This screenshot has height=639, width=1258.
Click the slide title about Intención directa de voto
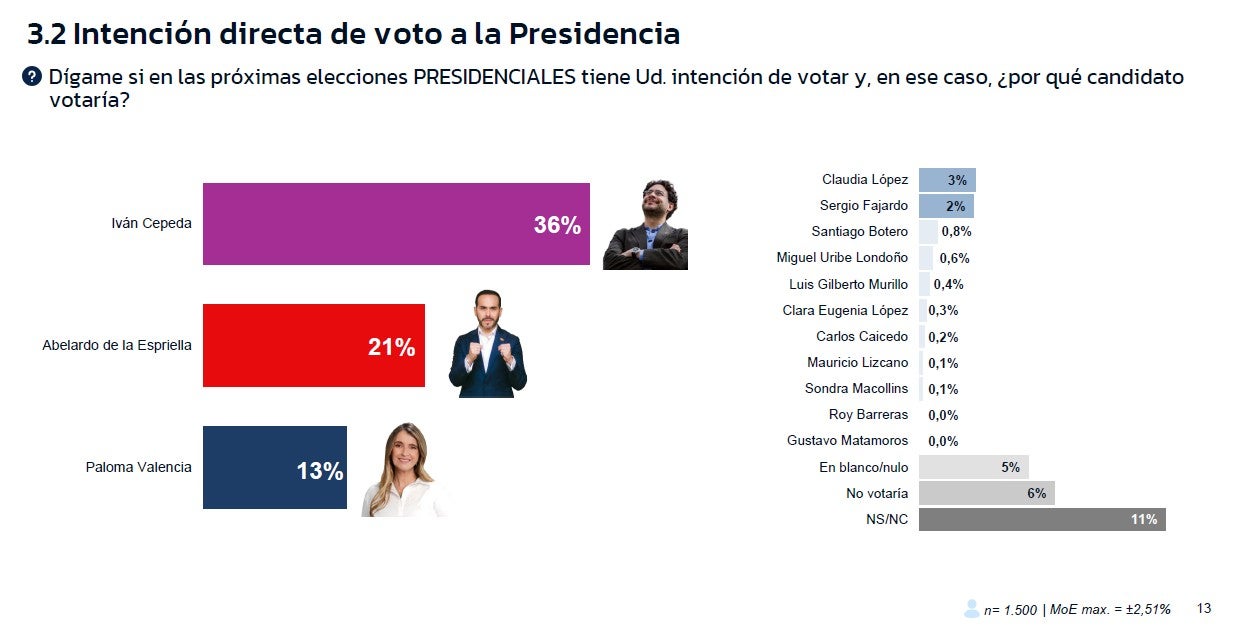[353, 34]
